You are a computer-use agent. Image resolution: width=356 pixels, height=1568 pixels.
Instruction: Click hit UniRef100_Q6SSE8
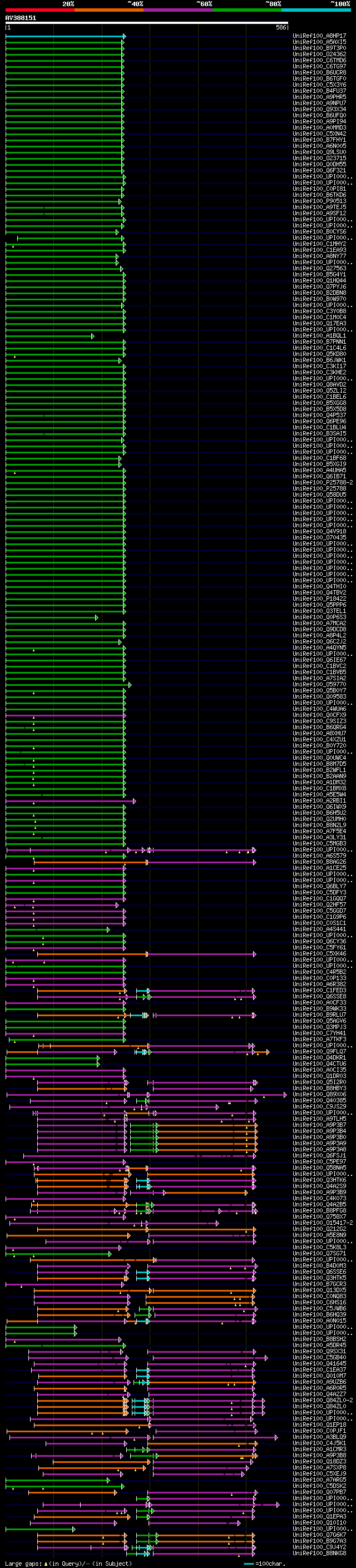point(319,996)
